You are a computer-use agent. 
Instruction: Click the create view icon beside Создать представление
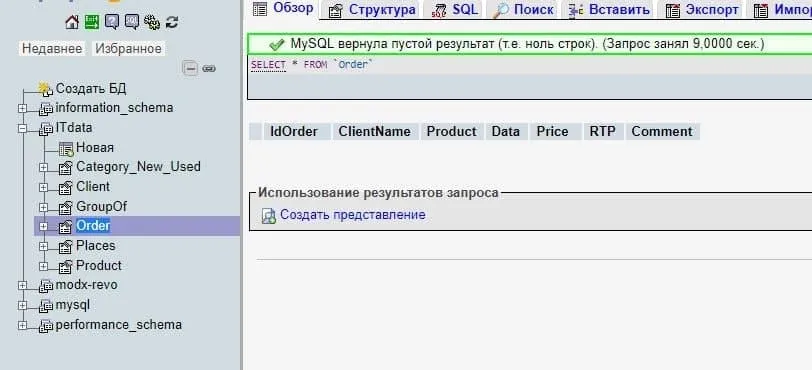(269, 216)
